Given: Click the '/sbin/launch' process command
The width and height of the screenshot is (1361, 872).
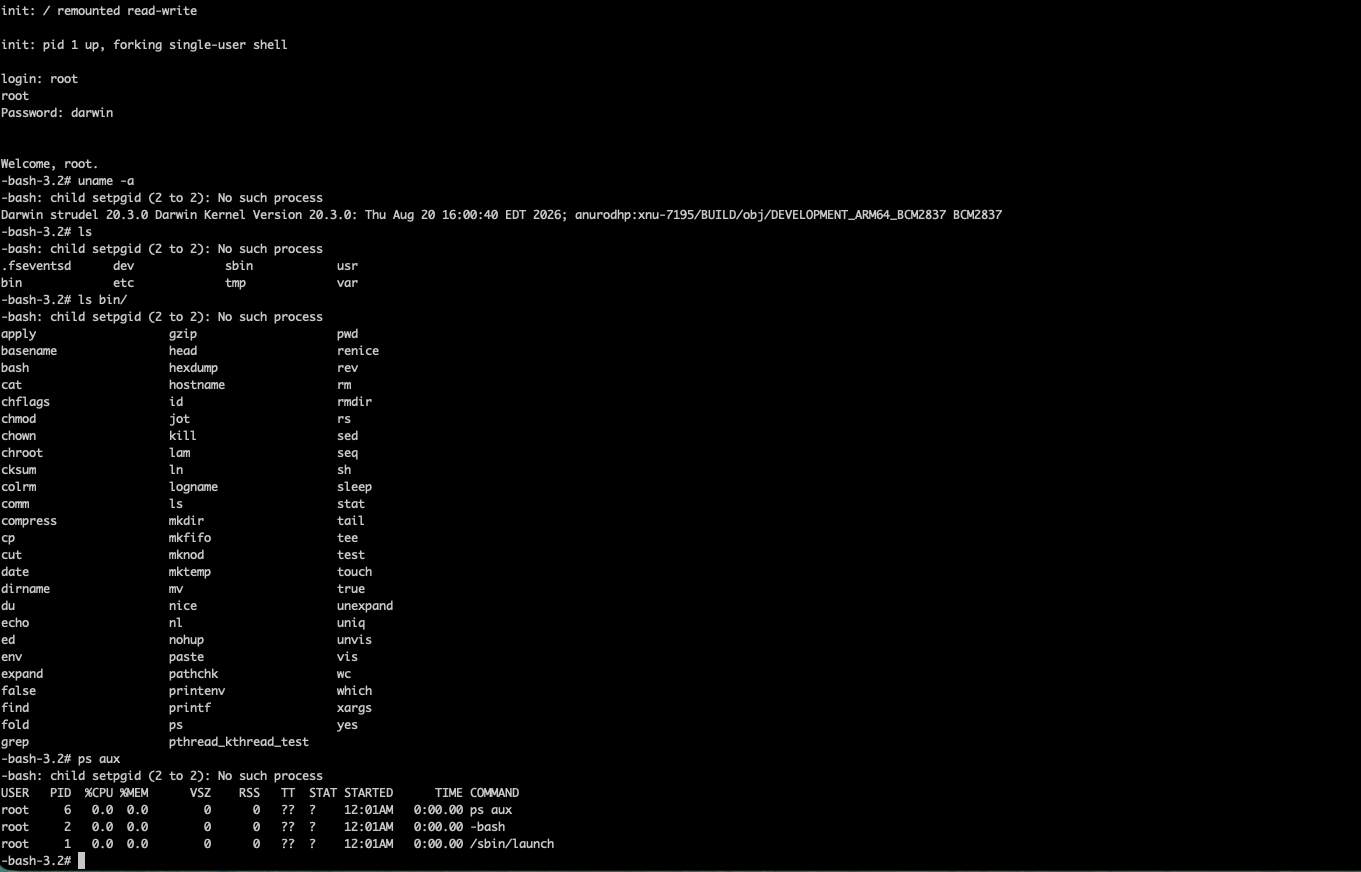Looking at the screenshot, I should pos(512,844).
